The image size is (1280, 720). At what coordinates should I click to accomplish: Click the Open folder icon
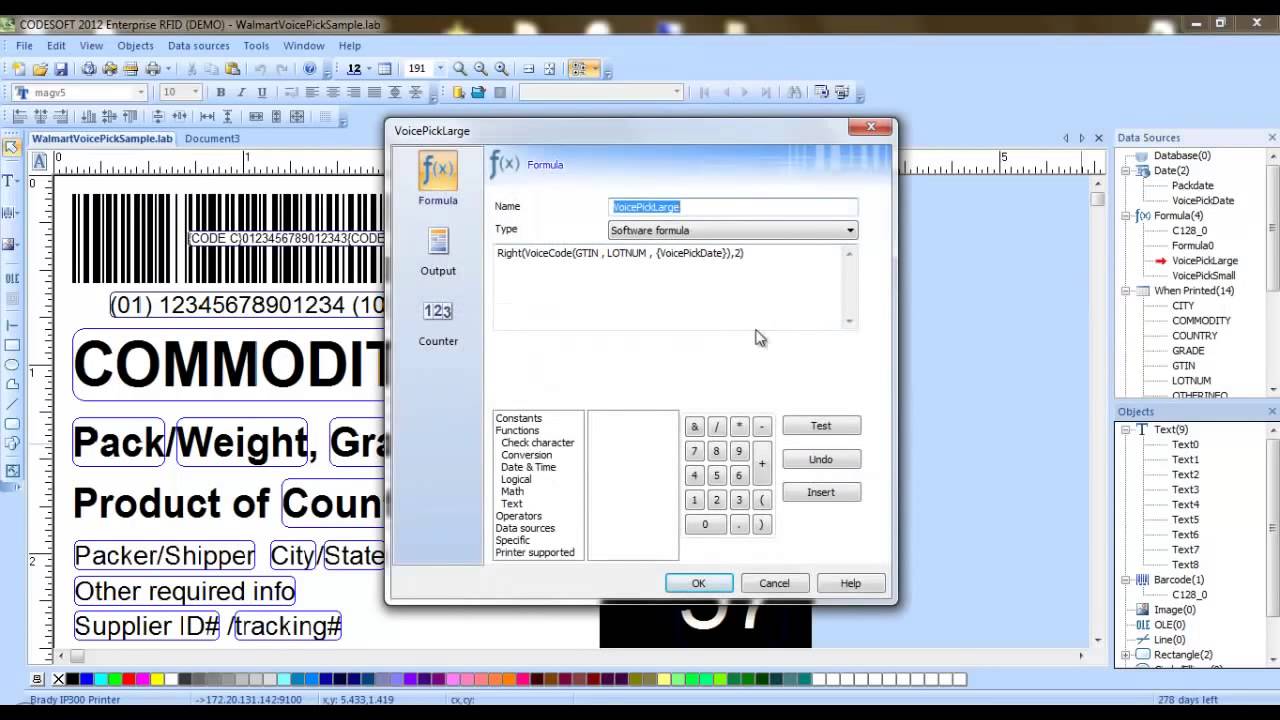pyautogui.click(x=40, y=69)
